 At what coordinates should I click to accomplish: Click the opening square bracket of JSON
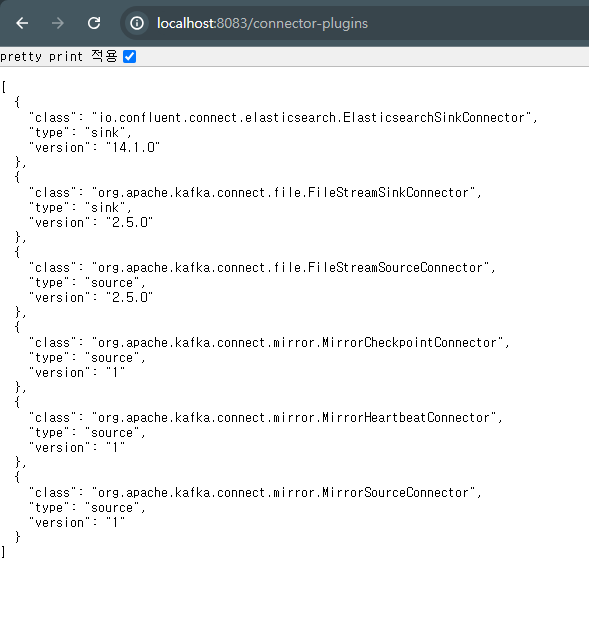point(4,87)
